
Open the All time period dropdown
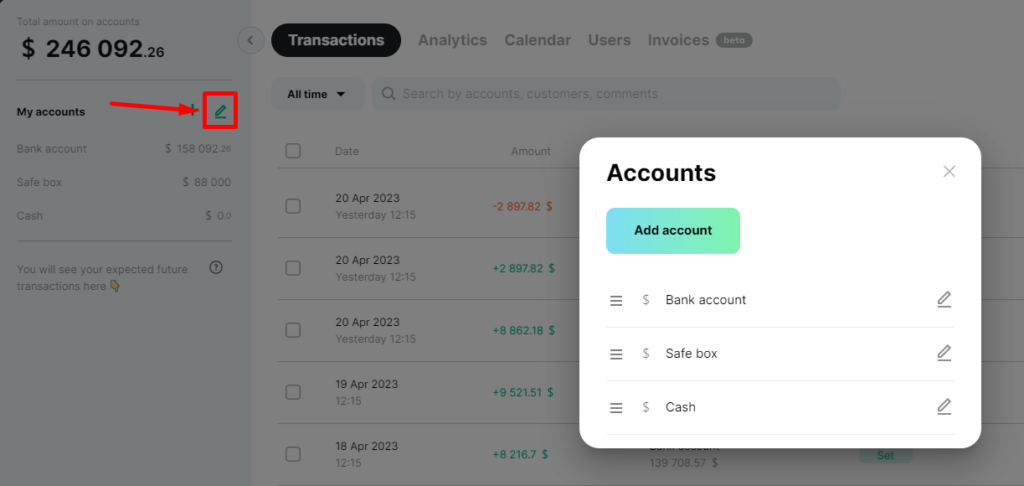(x=317, y=94)
